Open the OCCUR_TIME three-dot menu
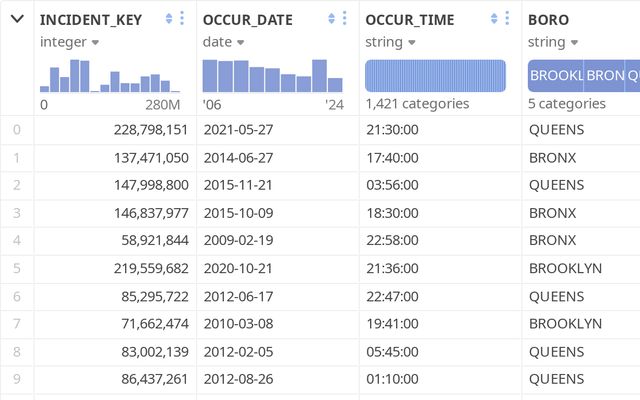The image size is (640, 400). click(508, 19)
